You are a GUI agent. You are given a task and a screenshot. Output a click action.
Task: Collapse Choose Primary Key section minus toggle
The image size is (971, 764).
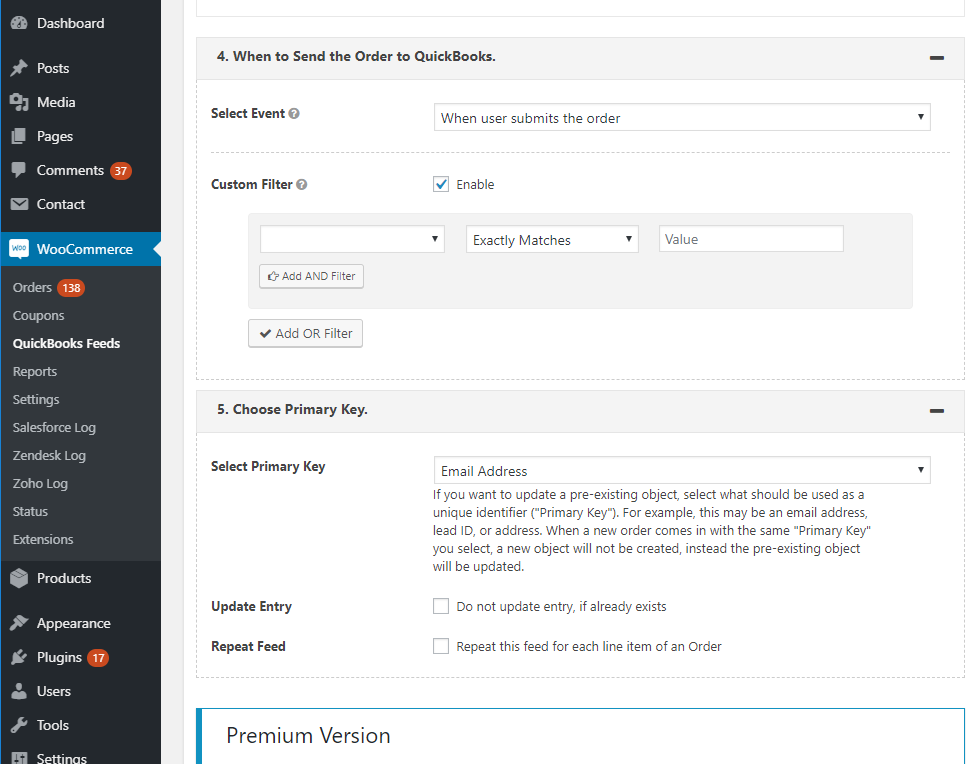[x=936, y=410]
